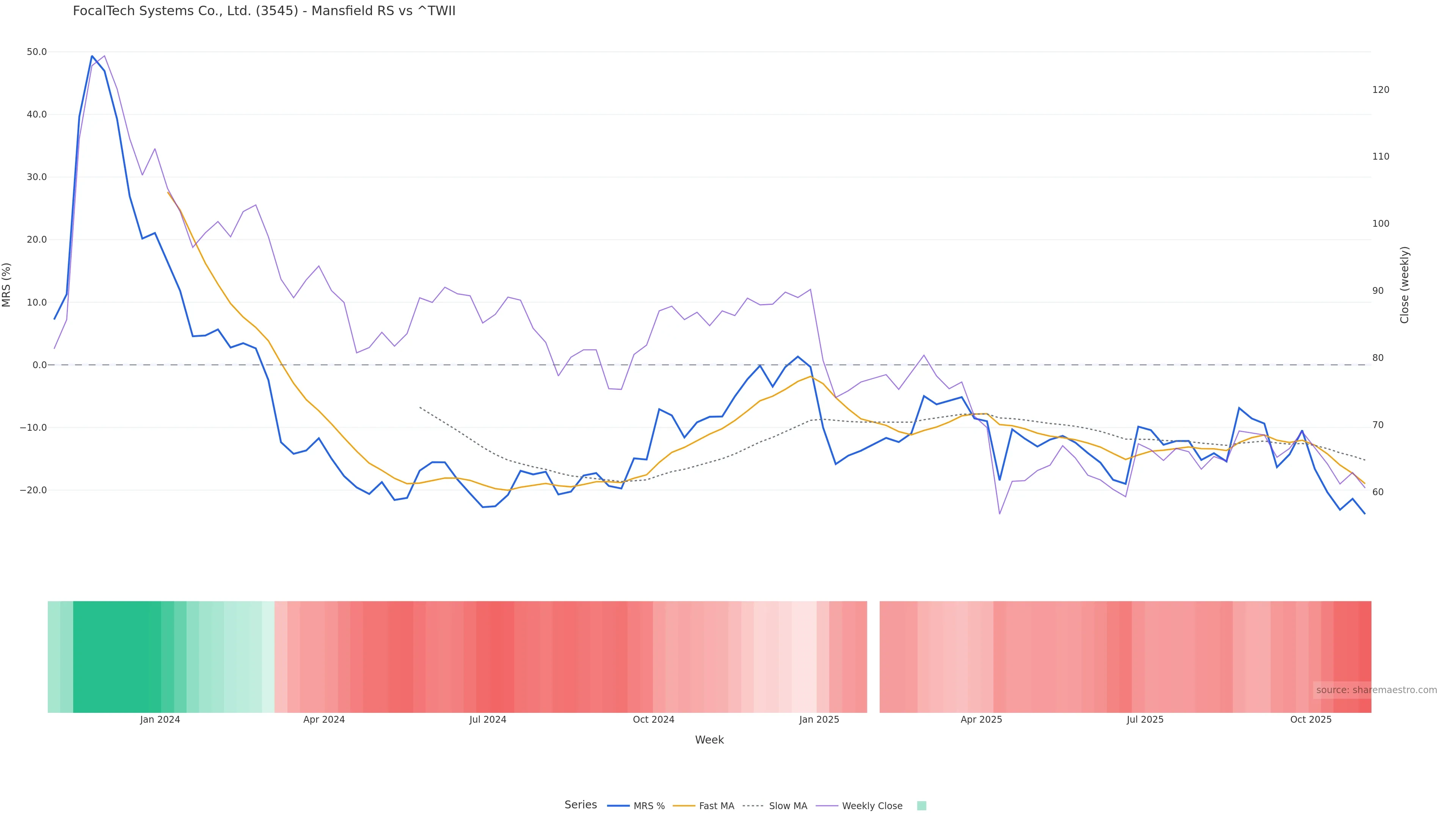Screen dimensions: 1456x819
Task: Select the Oct 2024 x-axis label
Action: (x=653, y=720)
